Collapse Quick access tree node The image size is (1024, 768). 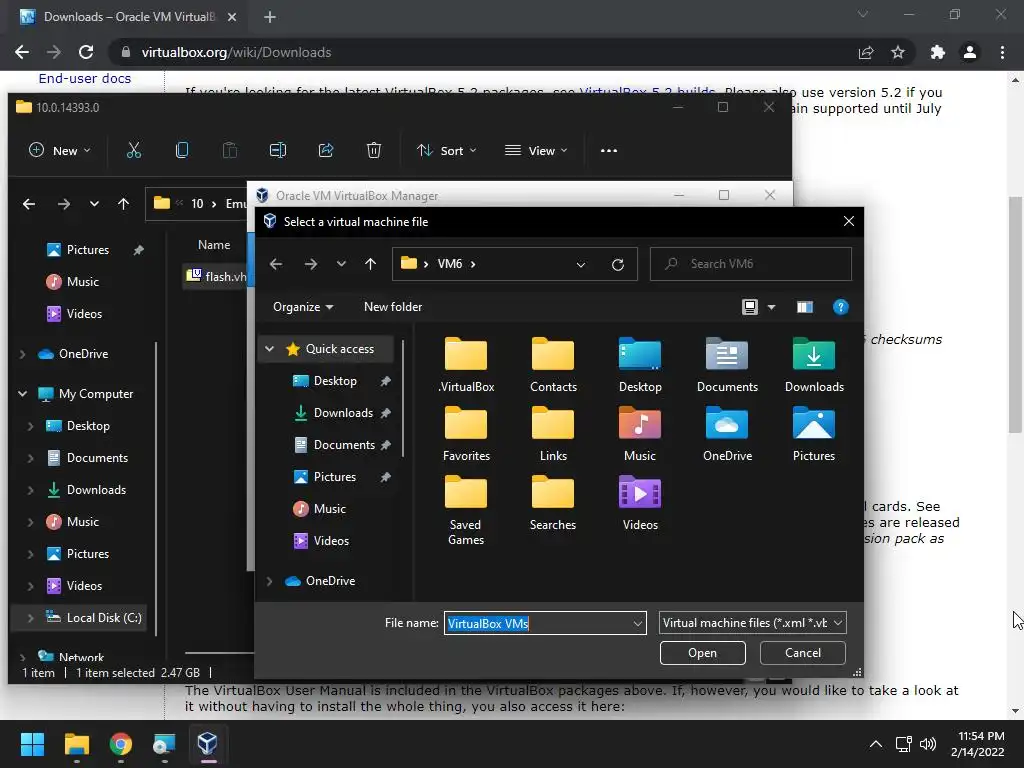click(269, 349)
